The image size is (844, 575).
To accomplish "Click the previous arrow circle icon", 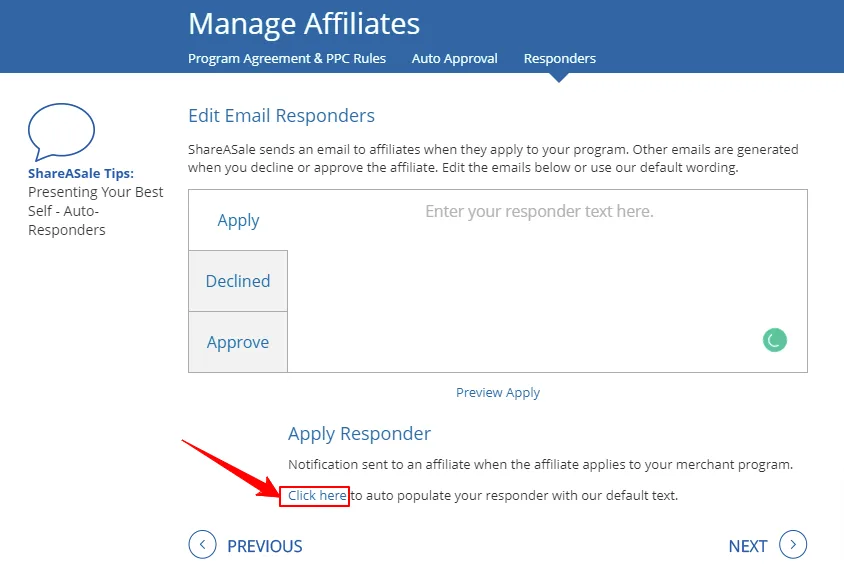I will pyautogui.click(x=202, y=544).
